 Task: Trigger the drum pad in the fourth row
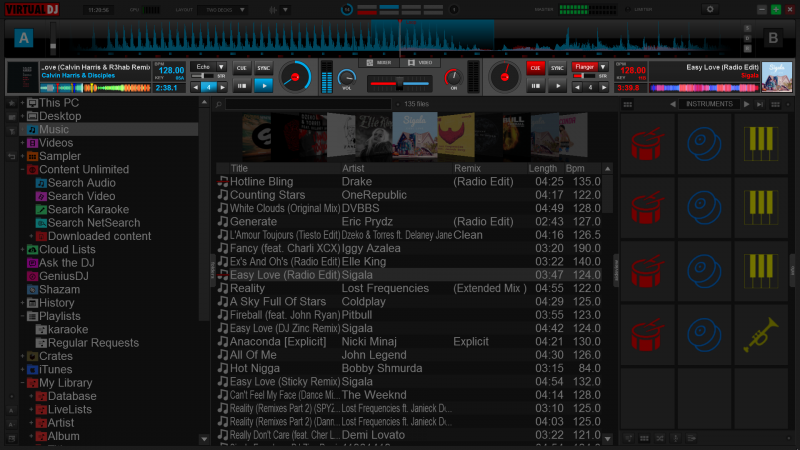[x=647, y=335]
